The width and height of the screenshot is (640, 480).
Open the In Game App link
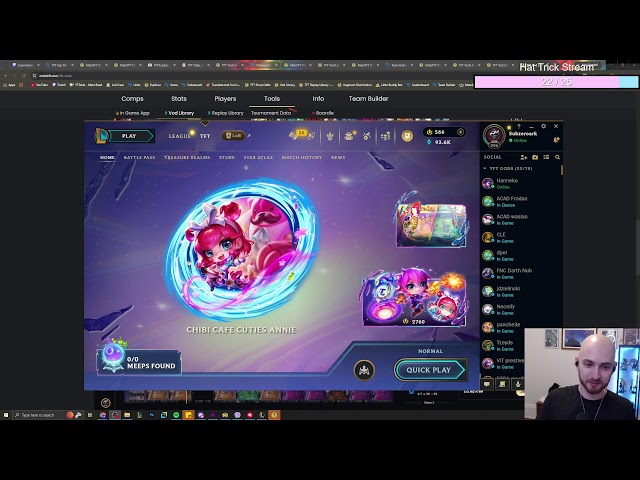point(133,113)
